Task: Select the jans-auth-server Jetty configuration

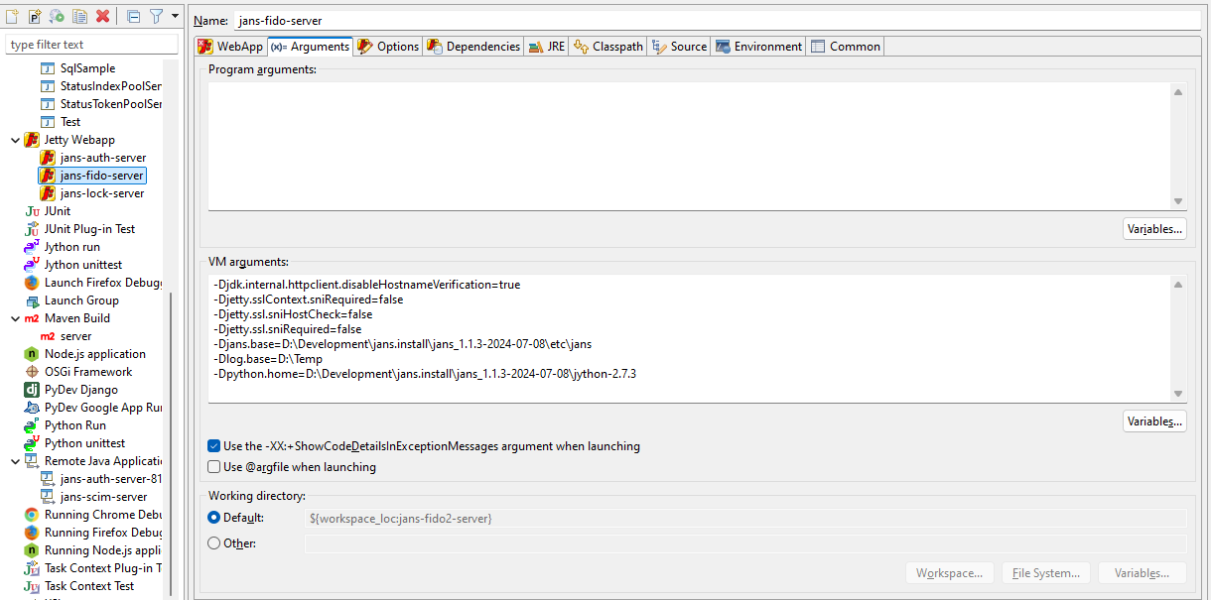Action: 102,158
